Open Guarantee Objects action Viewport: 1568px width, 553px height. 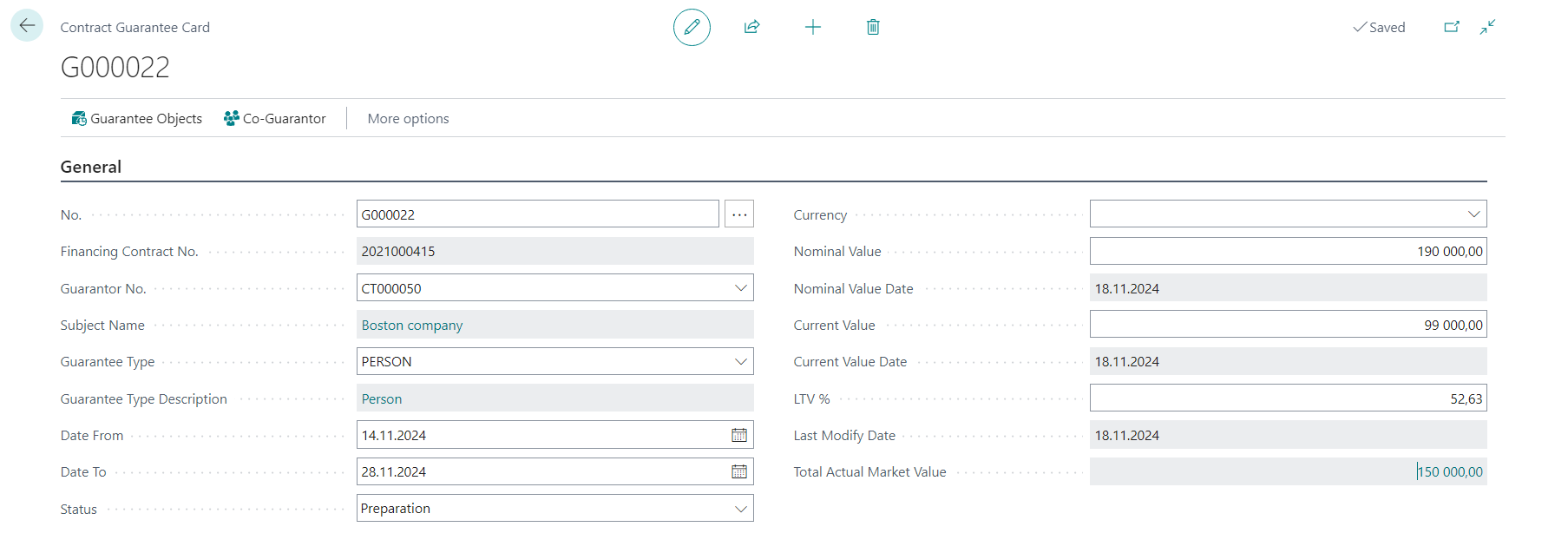tap(137, 119)
